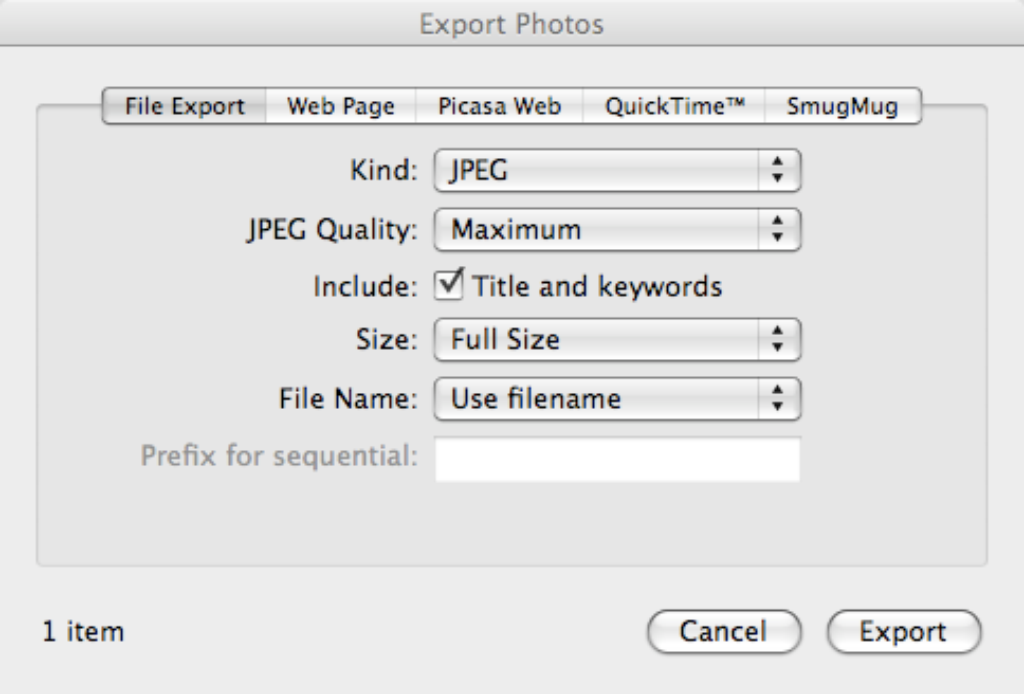Open the File Name dropdown
Viewport: 1024px width, 694px height.
pyautogui.click(x=600, y=398)
